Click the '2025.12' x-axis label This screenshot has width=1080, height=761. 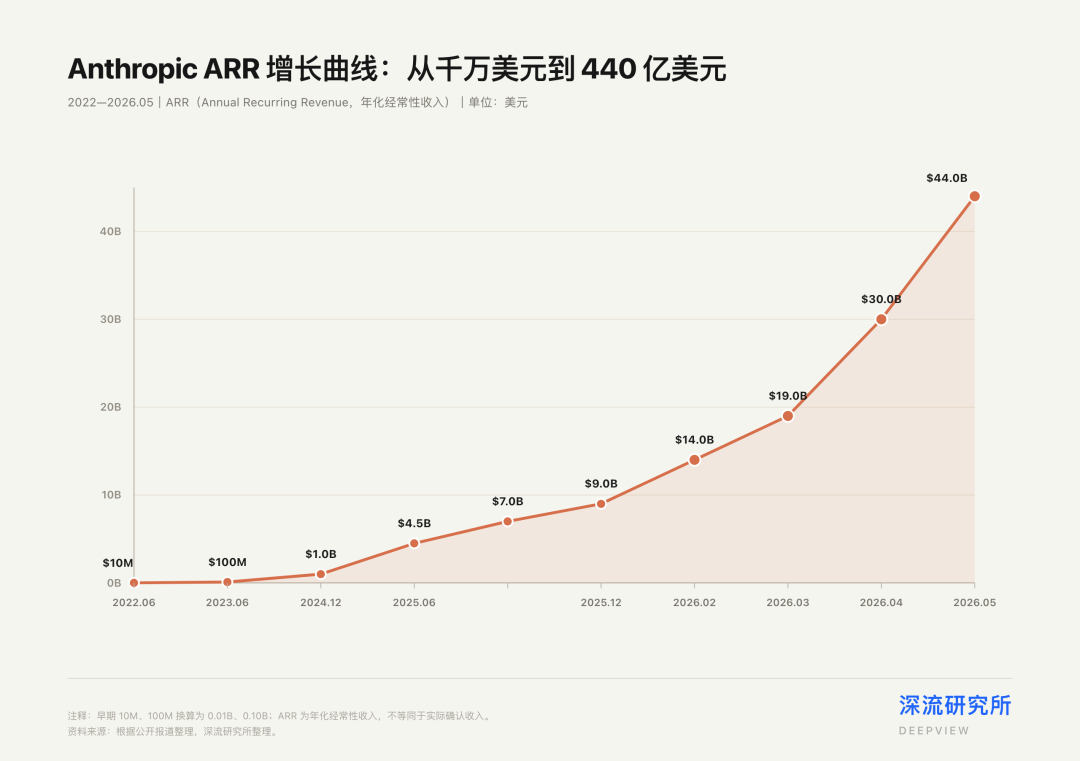pyautogui.click(x=601, y=603)
